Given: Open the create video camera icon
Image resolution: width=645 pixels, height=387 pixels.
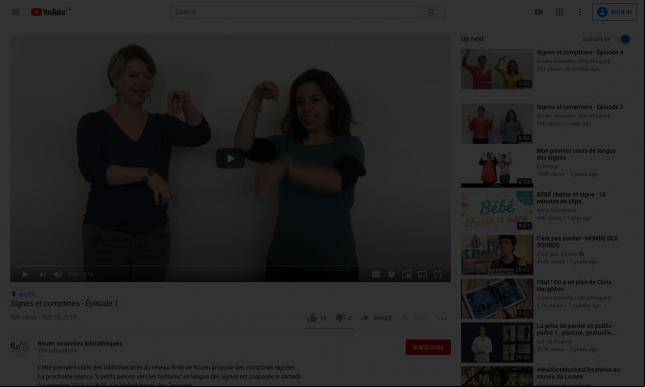Looking at the screenshot, I should tap(538, 12).
